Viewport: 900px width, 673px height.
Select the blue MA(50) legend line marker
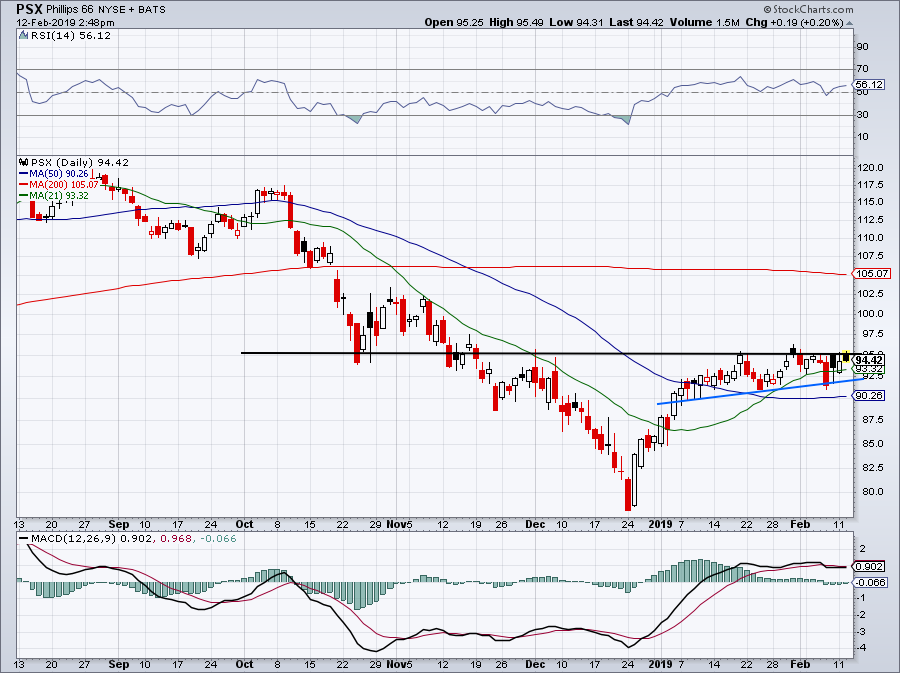click(x=24, y=174)
